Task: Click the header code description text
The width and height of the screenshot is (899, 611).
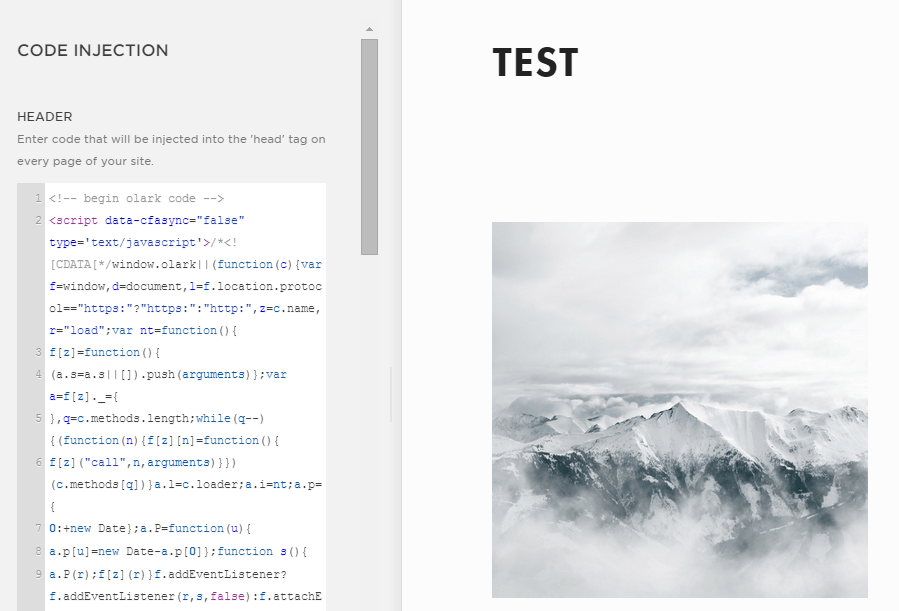Action: [x=171, y=150]
